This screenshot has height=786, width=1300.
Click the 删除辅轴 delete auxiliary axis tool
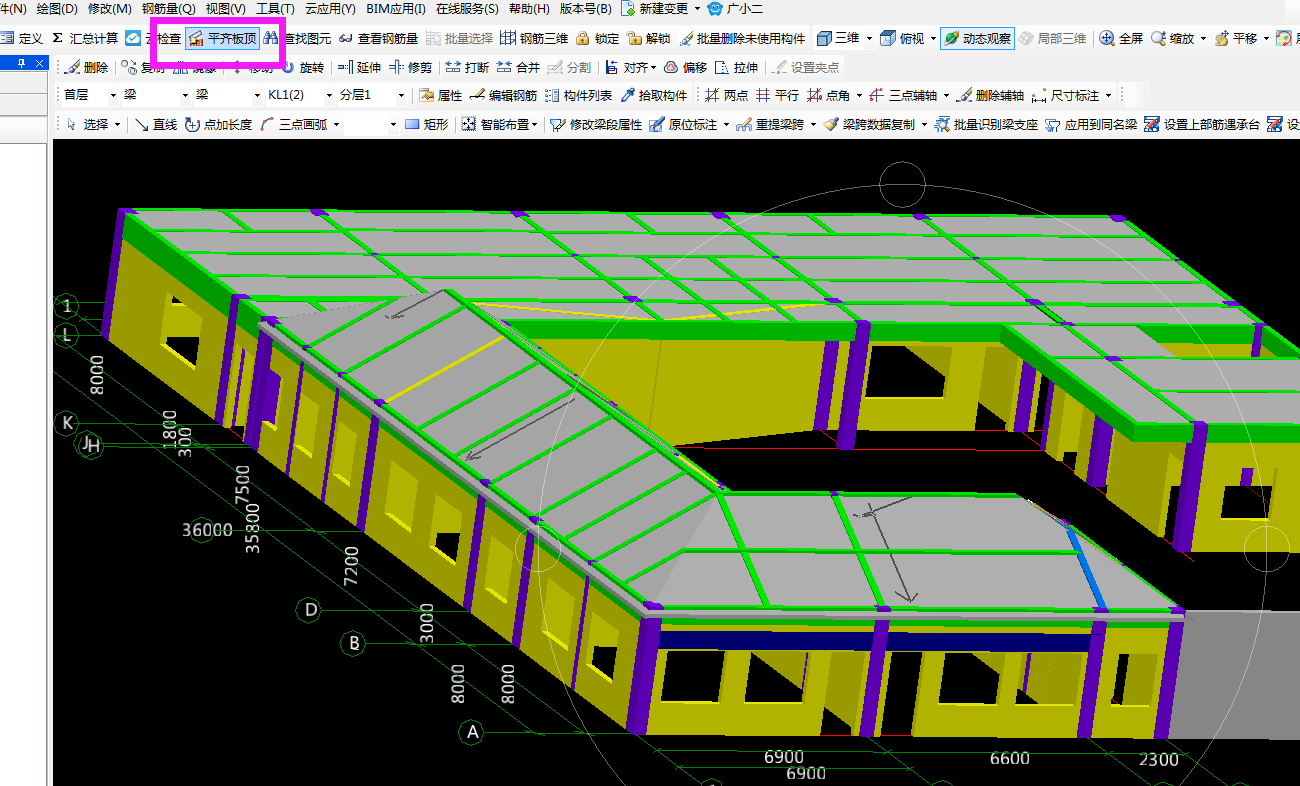tap(991, 96)
